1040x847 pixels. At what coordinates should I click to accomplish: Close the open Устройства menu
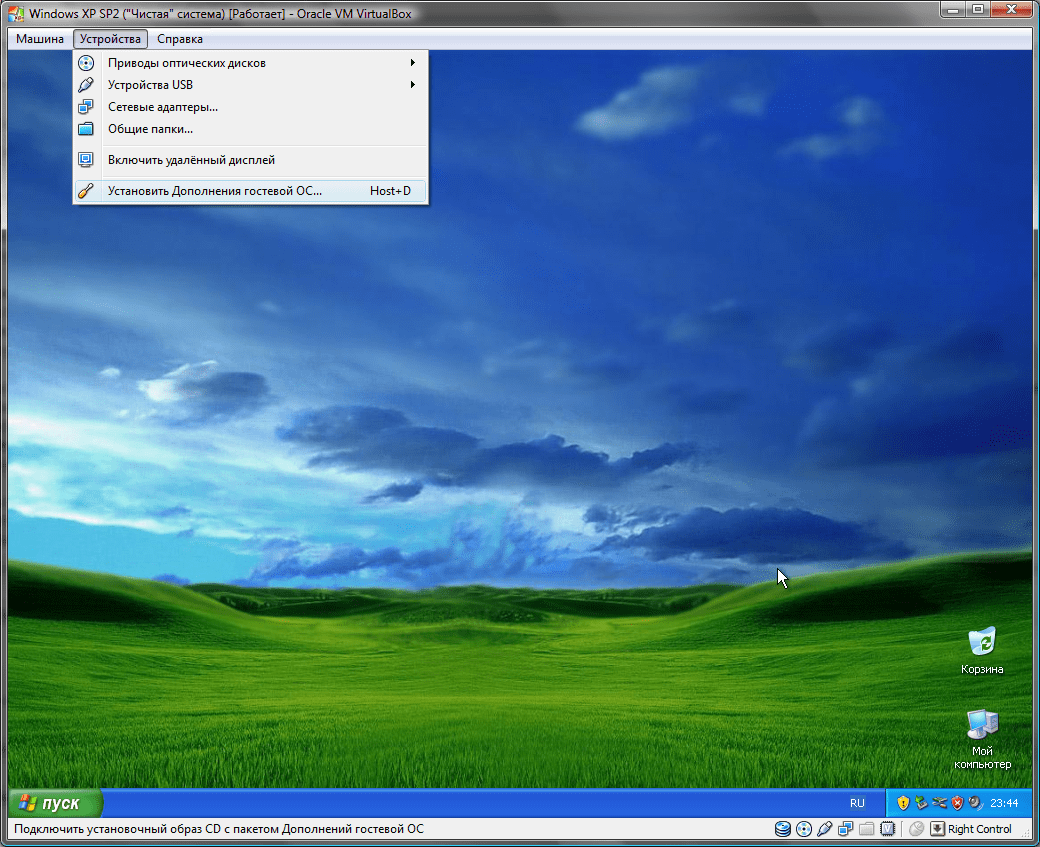pos(110,39)
